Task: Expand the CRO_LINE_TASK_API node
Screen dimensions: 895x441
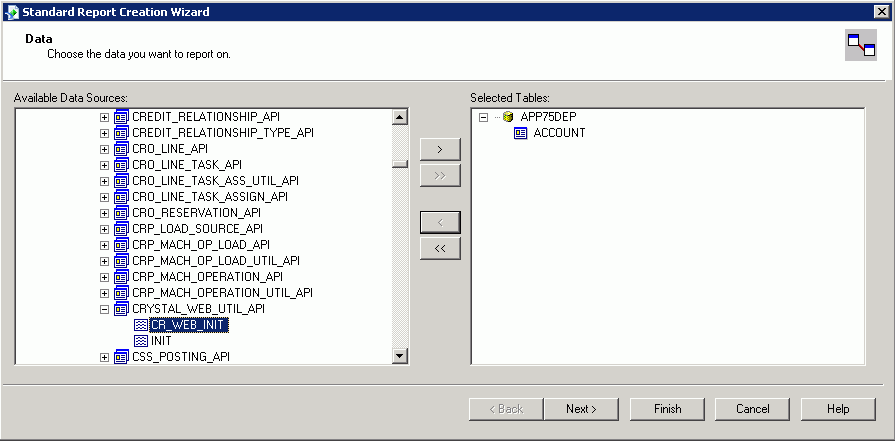Action: (x=104, y=165)
